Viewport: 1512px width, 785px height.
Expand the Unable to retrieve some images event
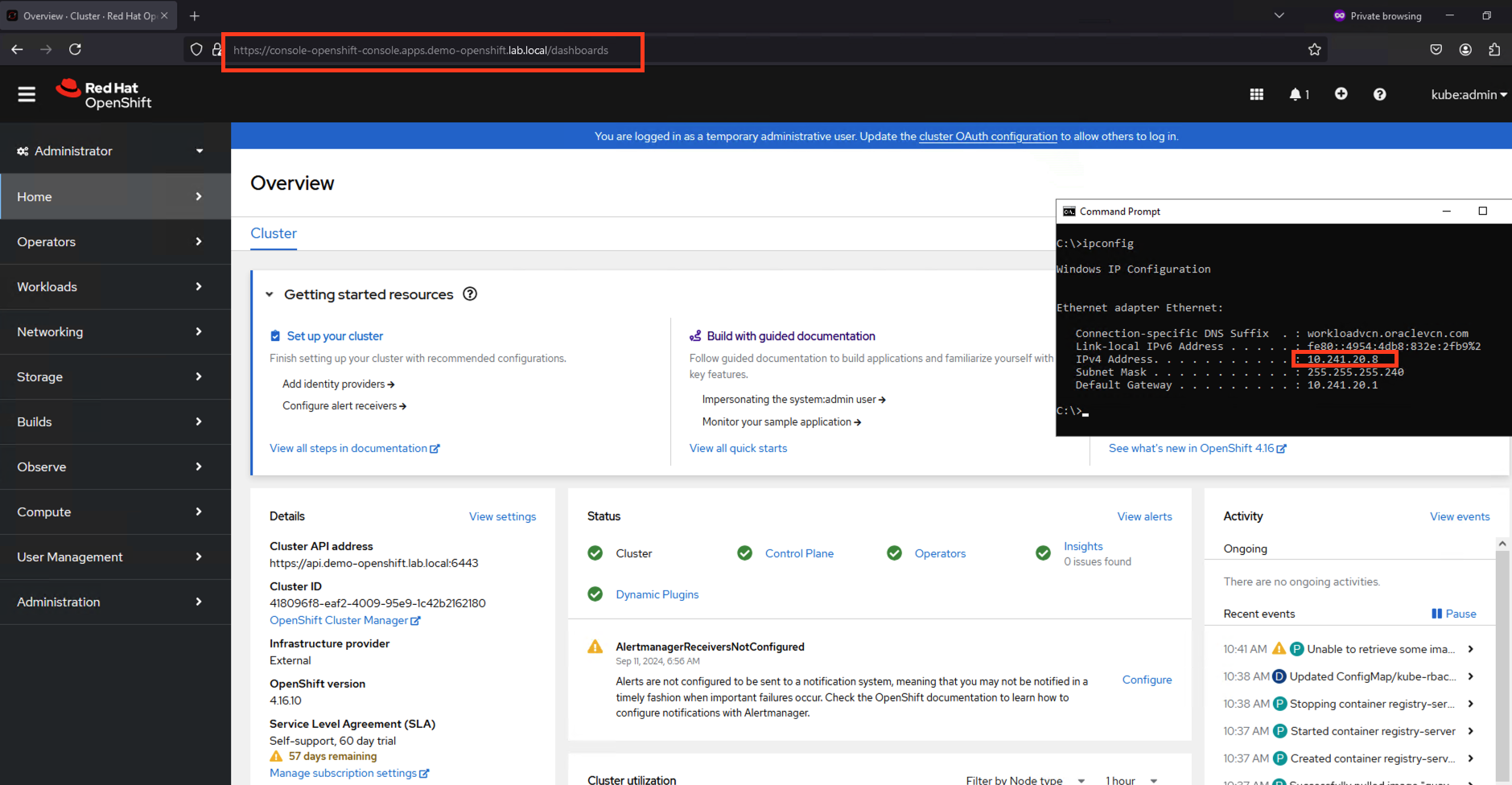click(1471, 649)
